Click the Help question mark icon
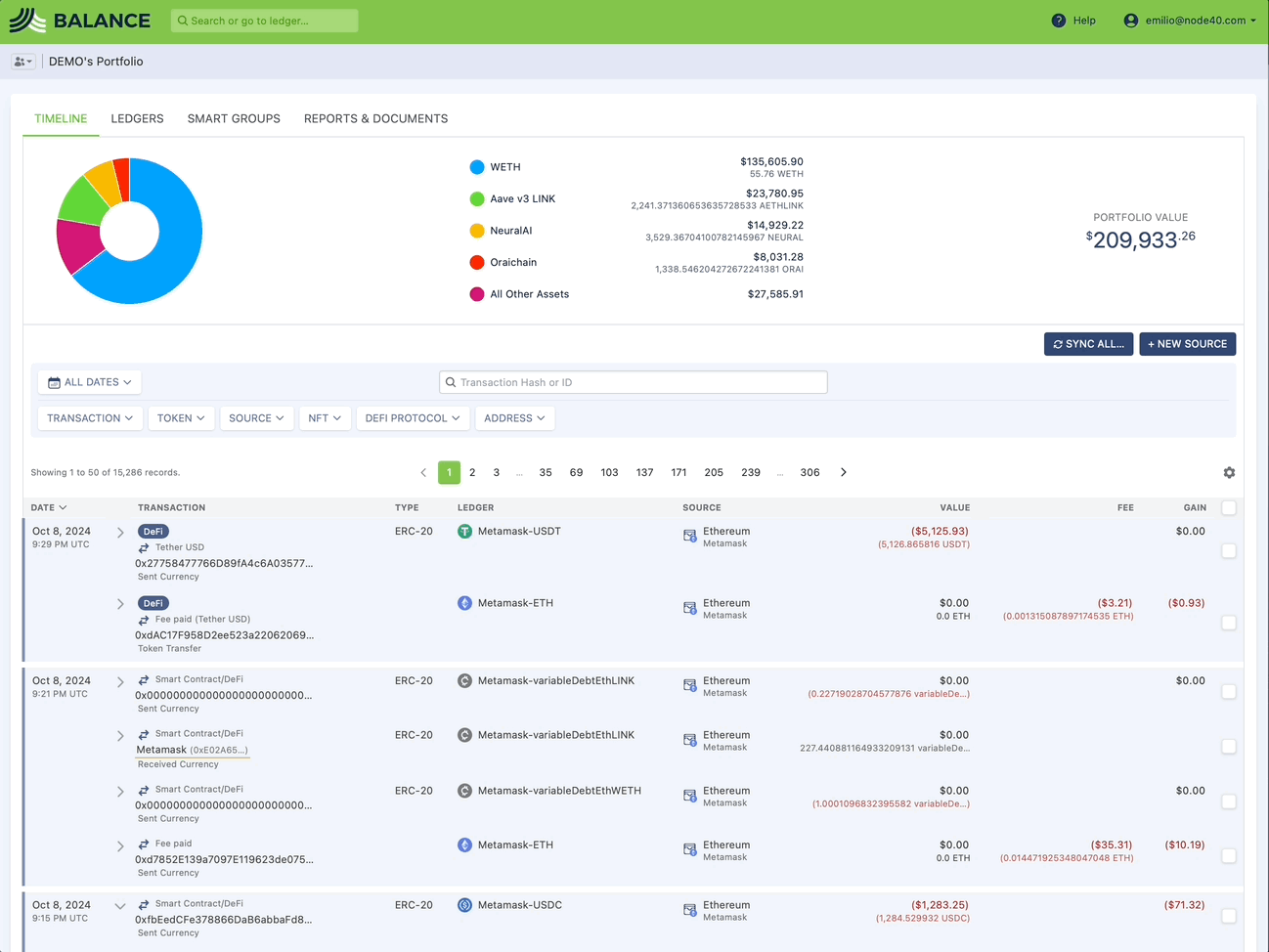1269x952 pixels. [x=1058, y=21]
